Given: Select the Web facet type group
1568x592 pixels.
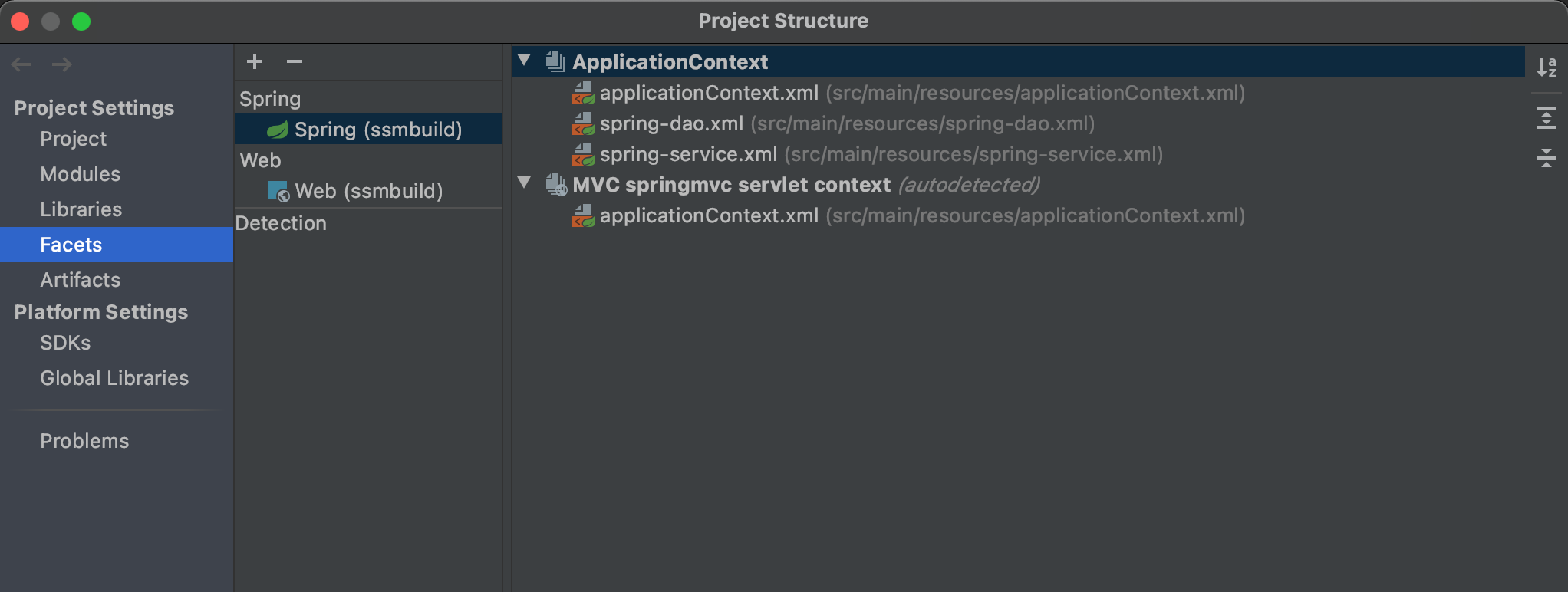Looking at the screenshot, I should pyautogui.click(x=260, y=160).
